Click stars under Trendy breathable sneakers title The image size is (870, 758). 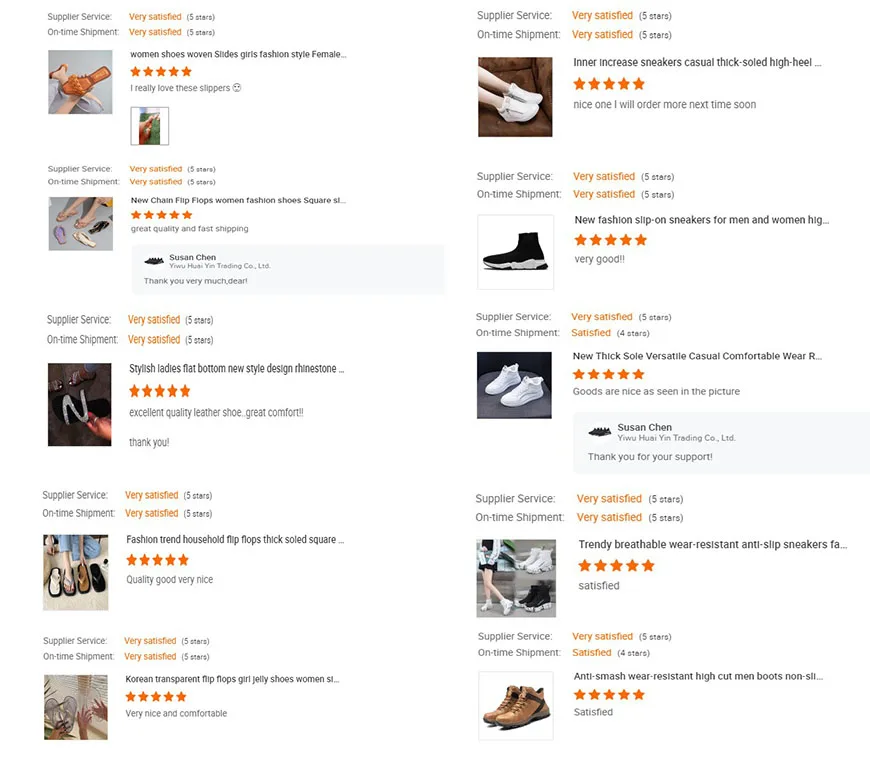point(616,566)
